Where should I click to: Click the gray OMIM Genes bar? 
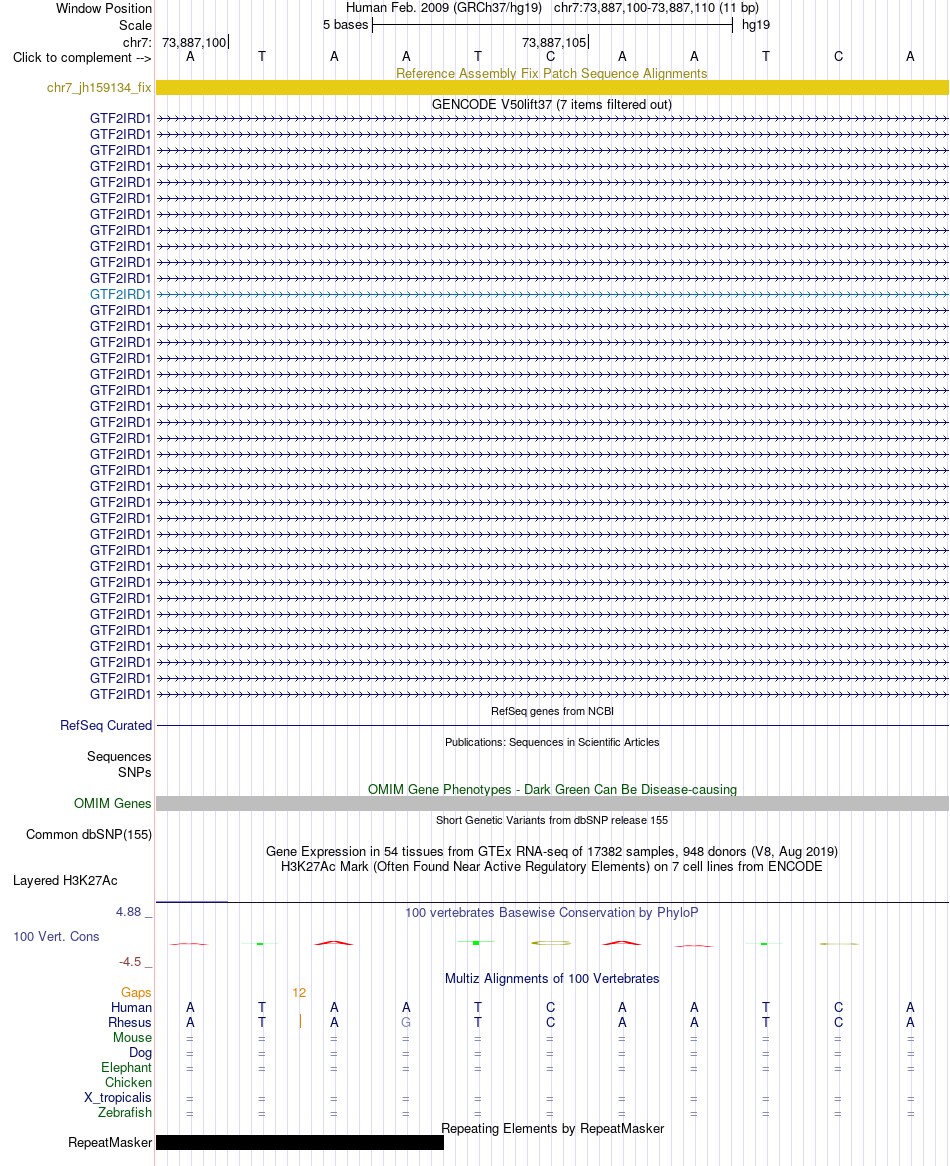tap(552, 803)
